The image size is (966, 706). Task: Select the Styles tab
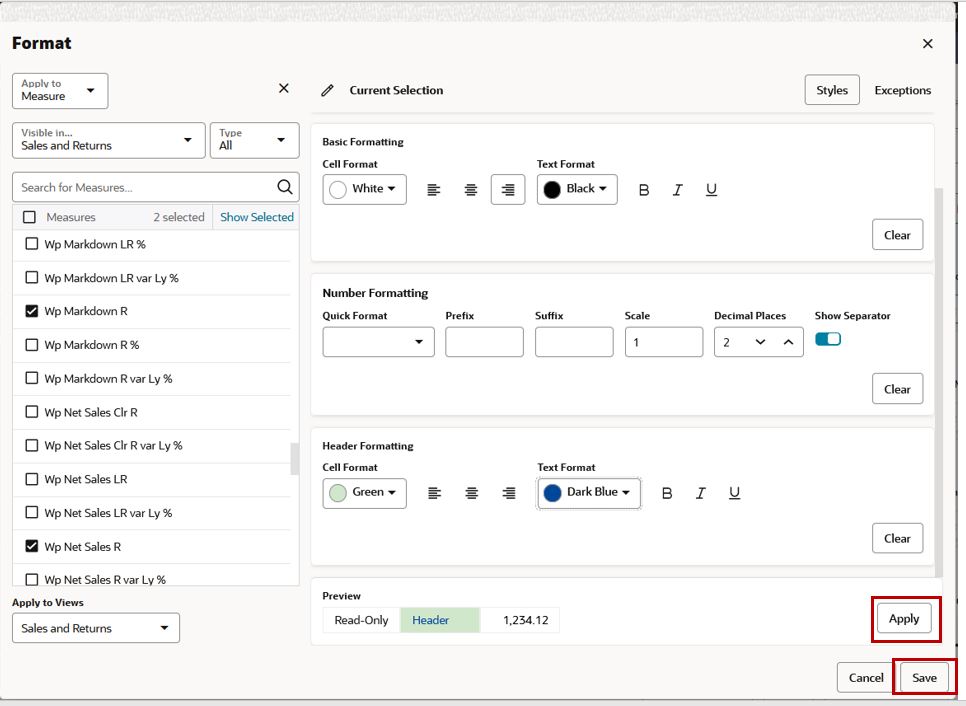click(832, 90)
